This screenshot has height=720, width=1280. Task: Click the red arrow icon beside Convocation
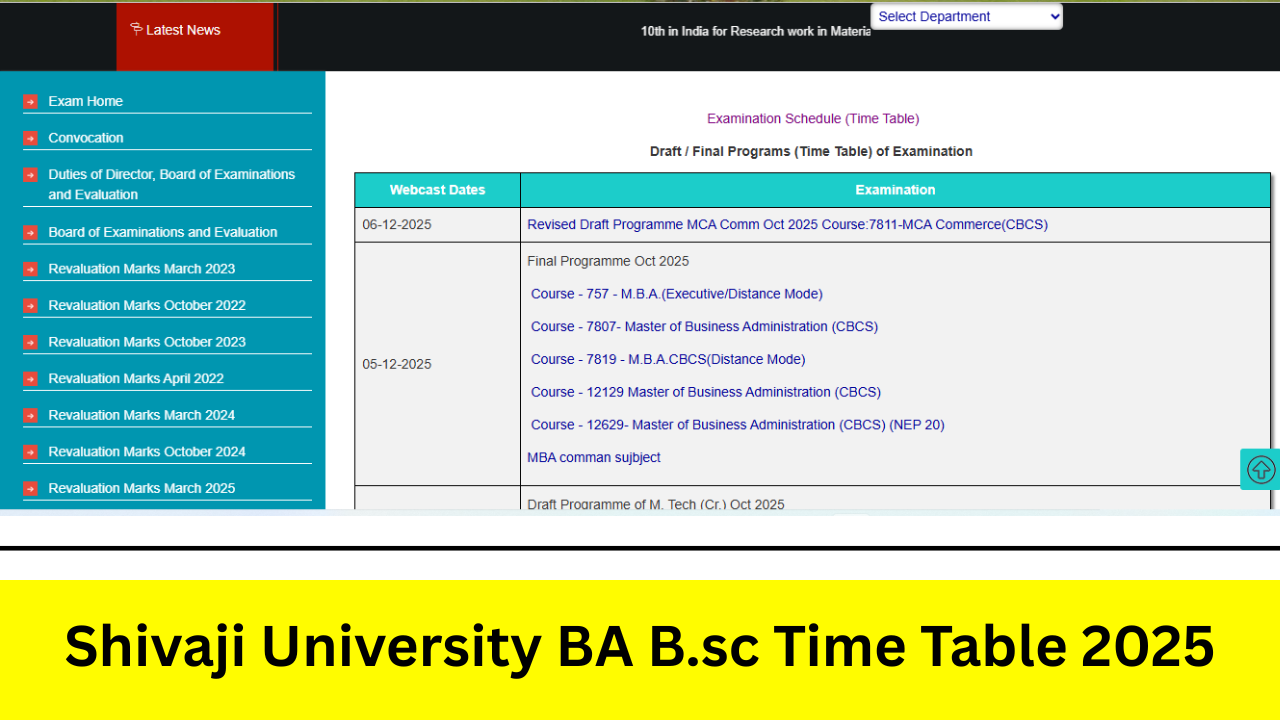tap(31, 137)
